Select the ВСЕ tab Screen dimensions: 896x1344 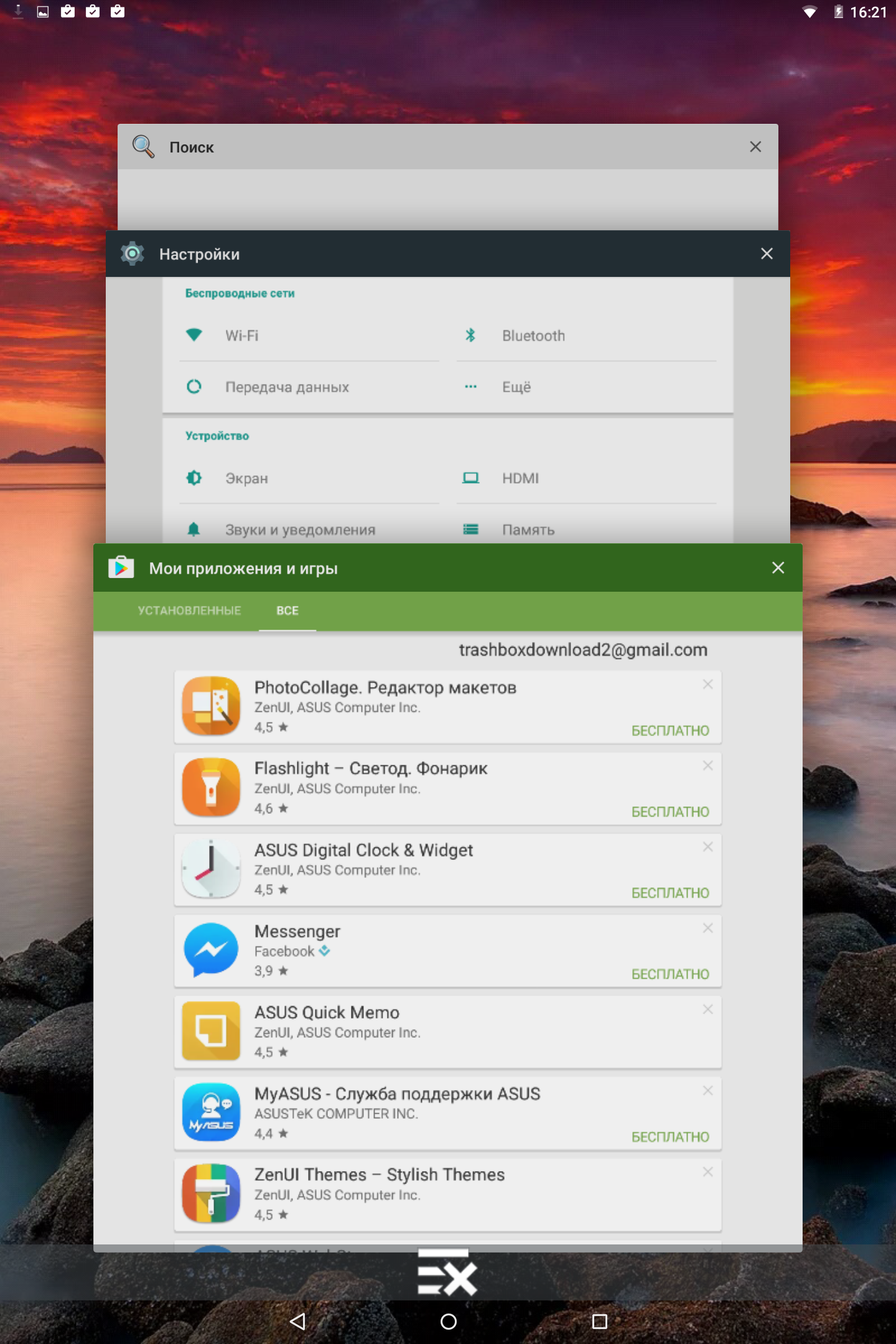click(x=287, y=610)
